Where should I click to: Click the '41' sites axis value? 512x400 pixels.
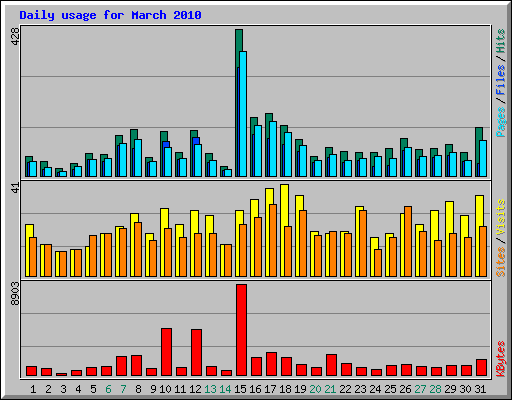point(15,188)
